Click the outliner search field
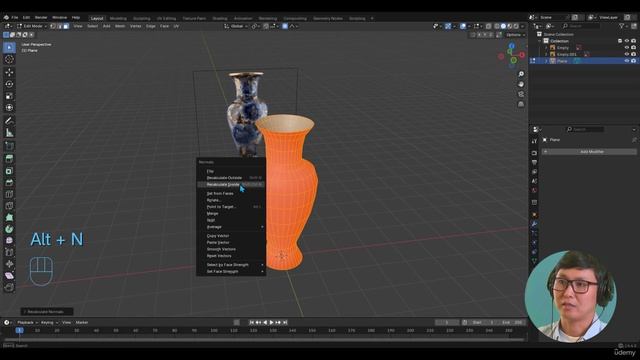640x360 pixels. click(x=582, y=26)
